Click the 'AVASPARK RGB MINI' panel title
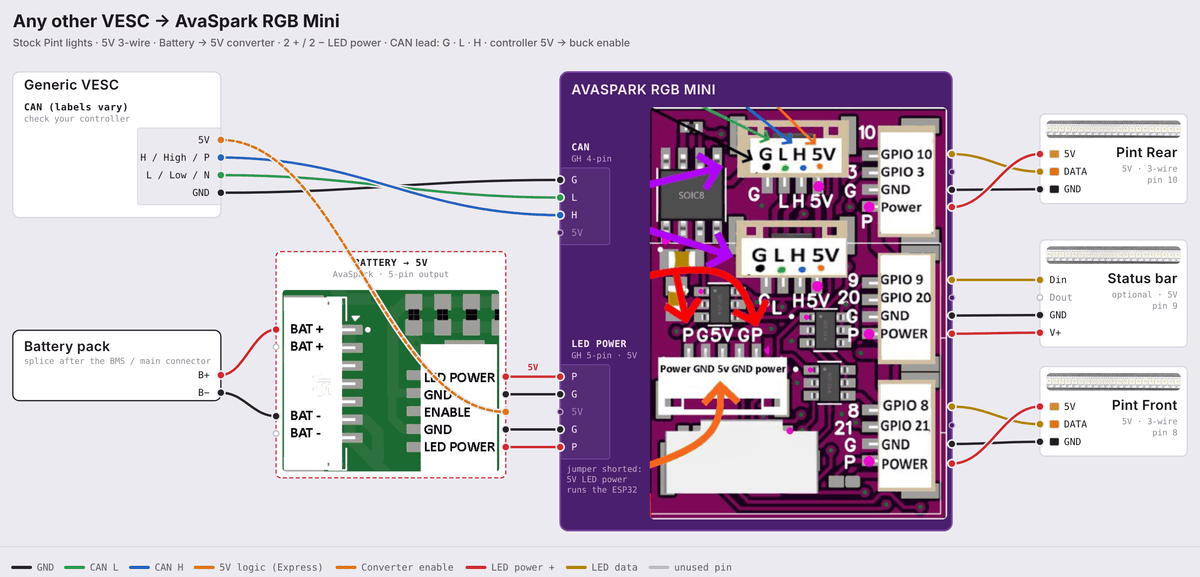The height and width of the screenshot is (577, 1200). pos(643,89)
